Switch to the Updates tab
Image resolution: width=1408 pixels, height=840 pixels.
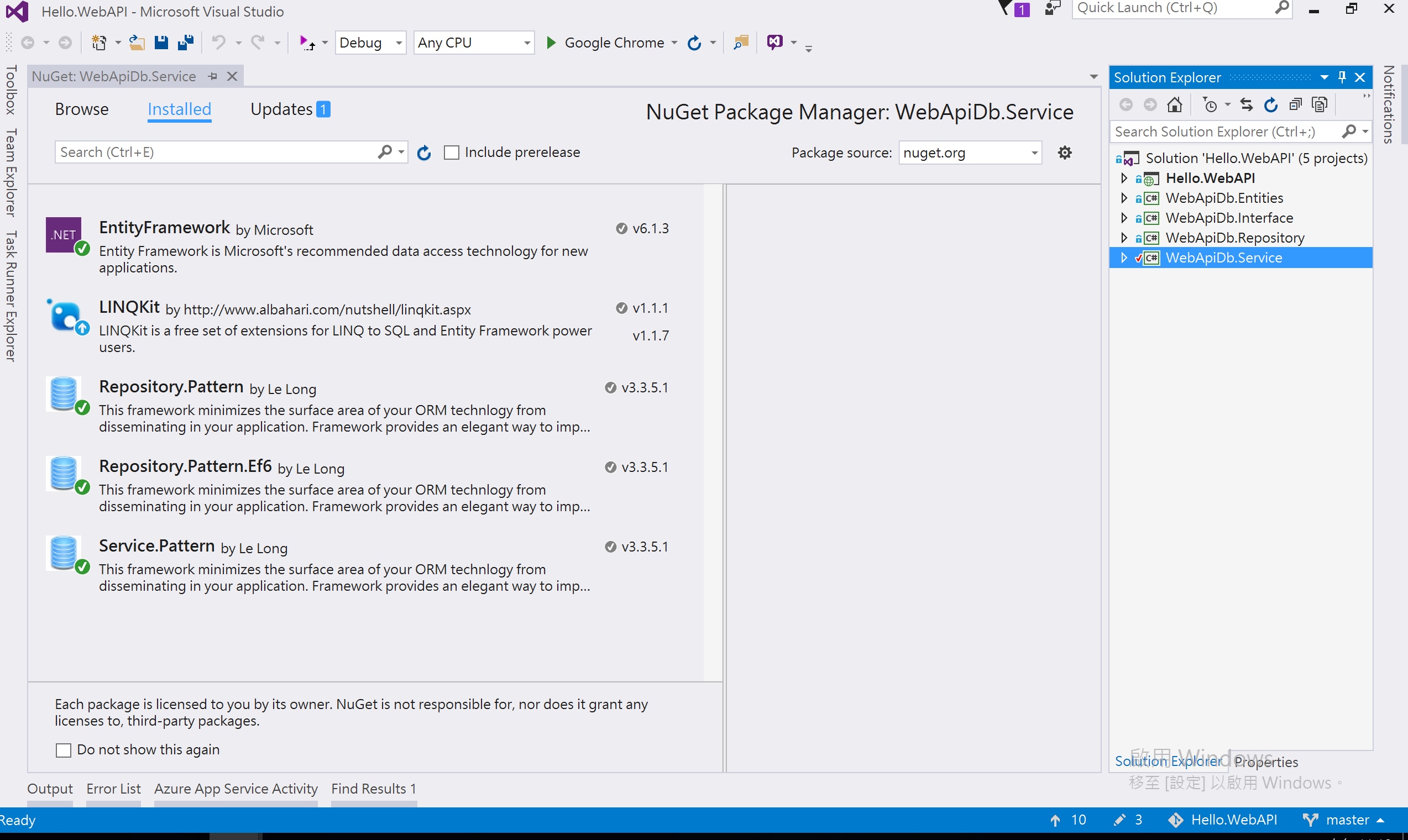pyautogui.click(x=290, y=109)
